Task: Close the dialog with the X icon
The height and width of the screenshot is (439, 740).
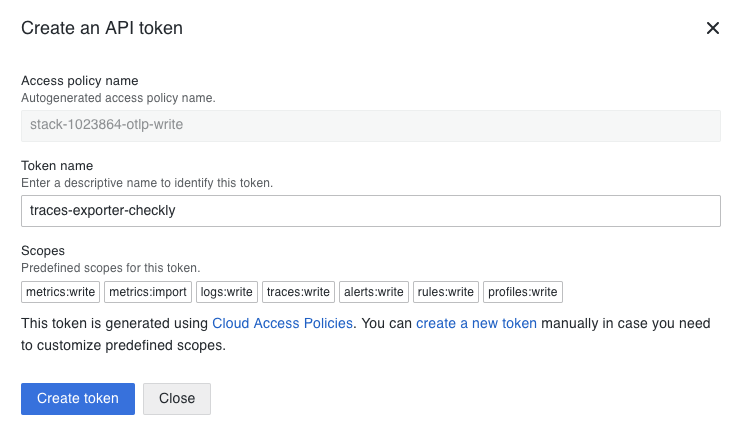Action: 713,28
